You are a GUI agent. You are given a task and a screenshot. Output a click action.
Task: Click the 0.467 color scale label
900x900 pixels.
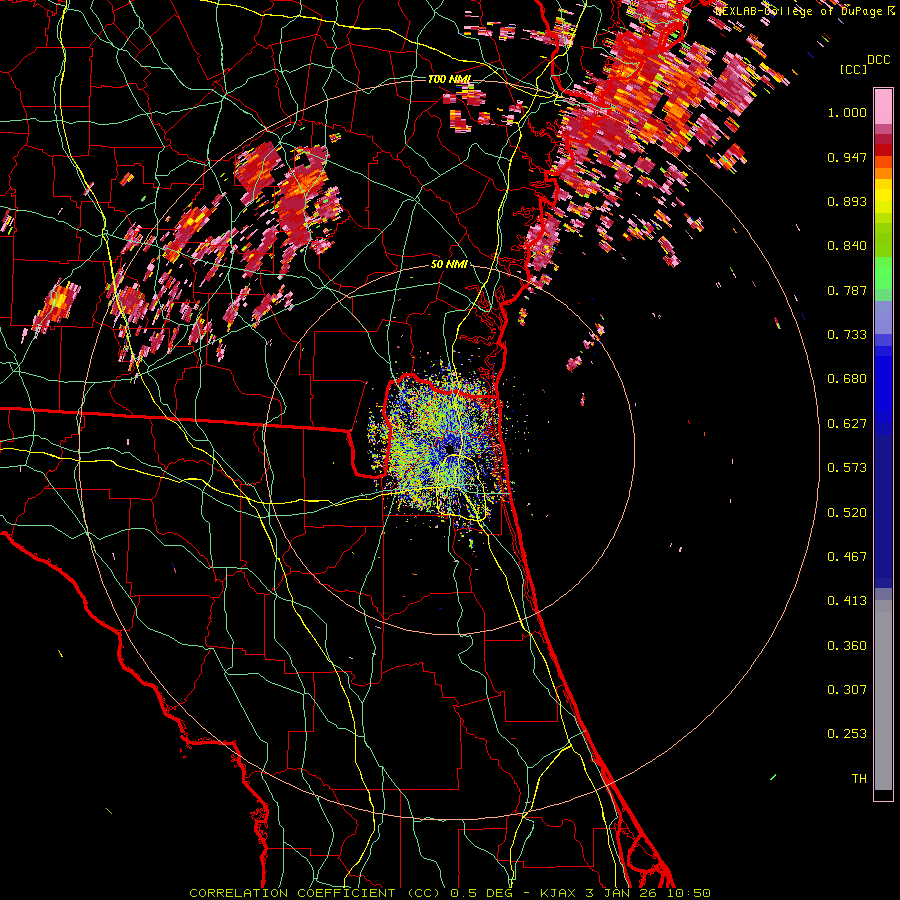[x=847, y=557]
